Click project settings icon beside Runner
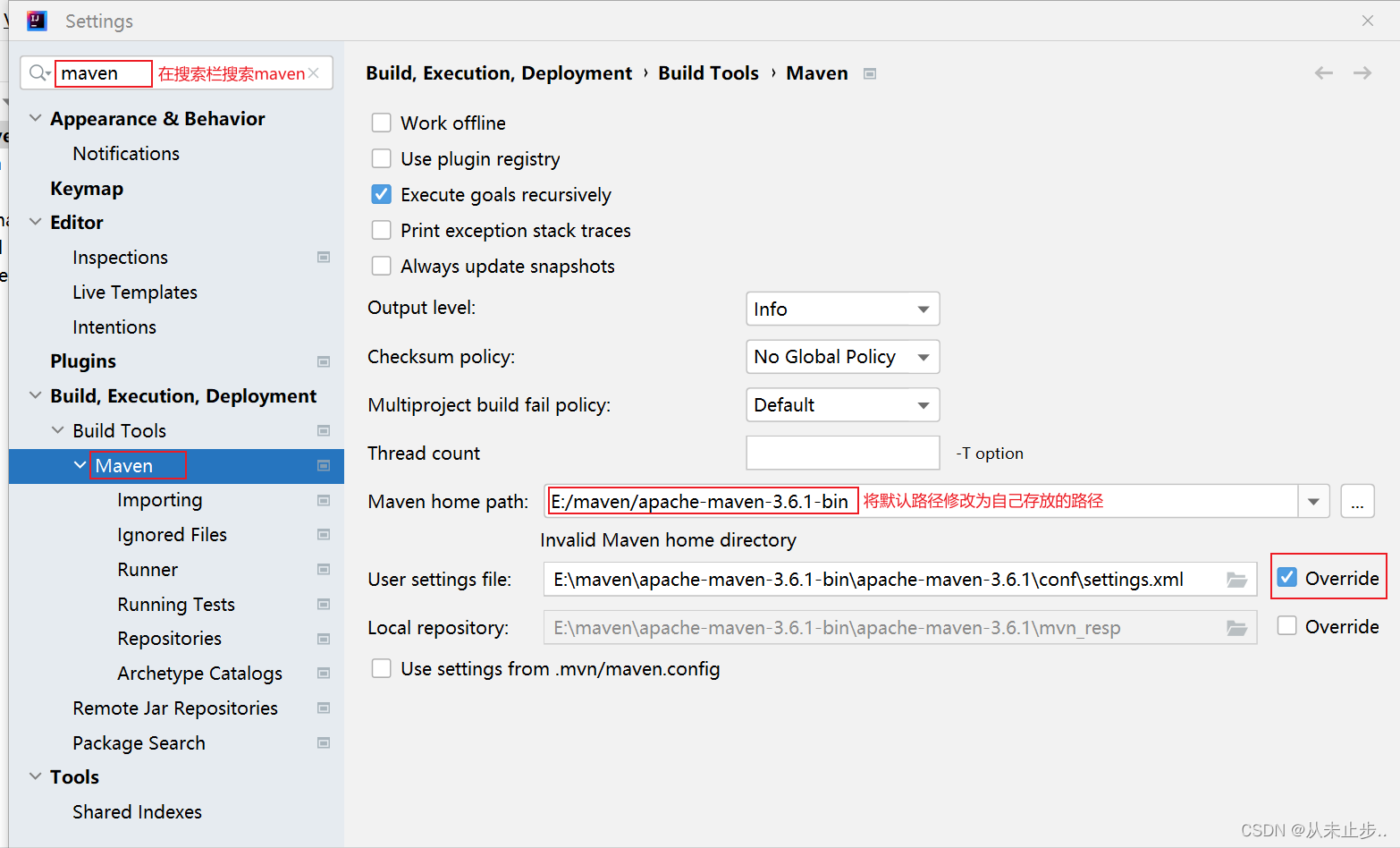 [324, 570]
